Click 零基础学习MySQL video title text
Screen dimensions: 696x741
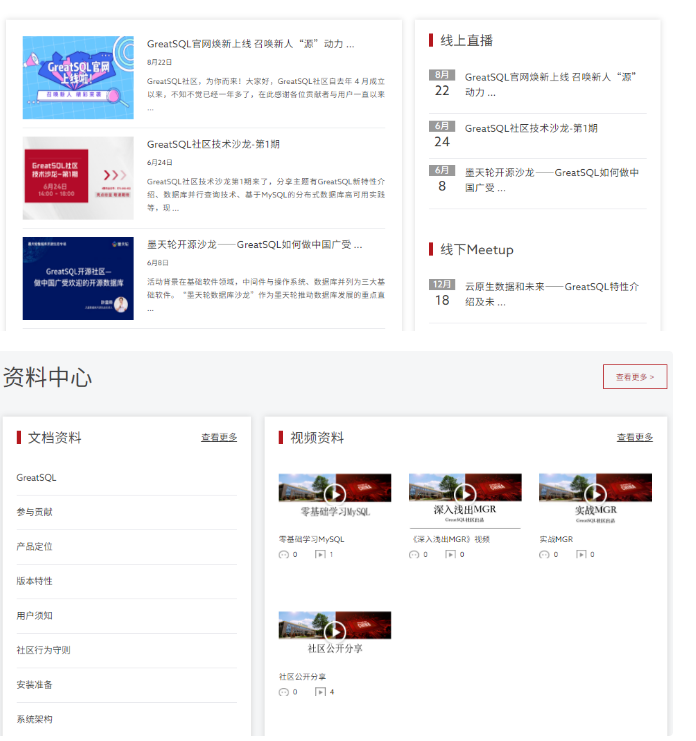[x=311, y=539]
